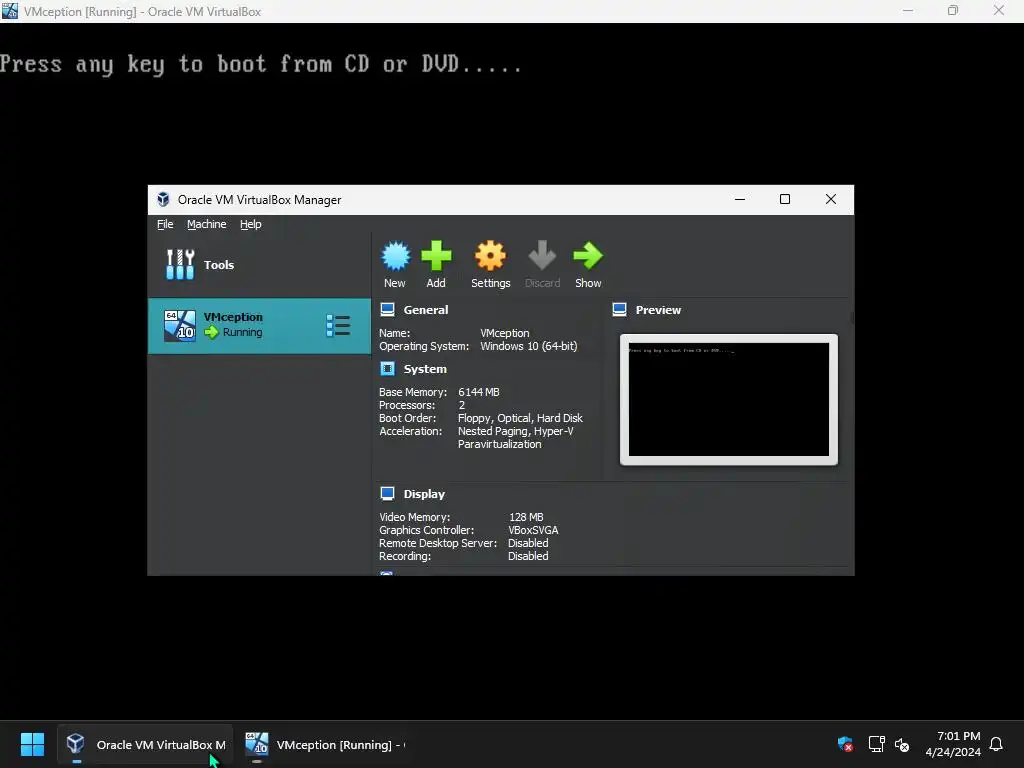Viewport: 1024px width, 768px height.
Task: Click the Preview section heading
Action: (658, 310)
